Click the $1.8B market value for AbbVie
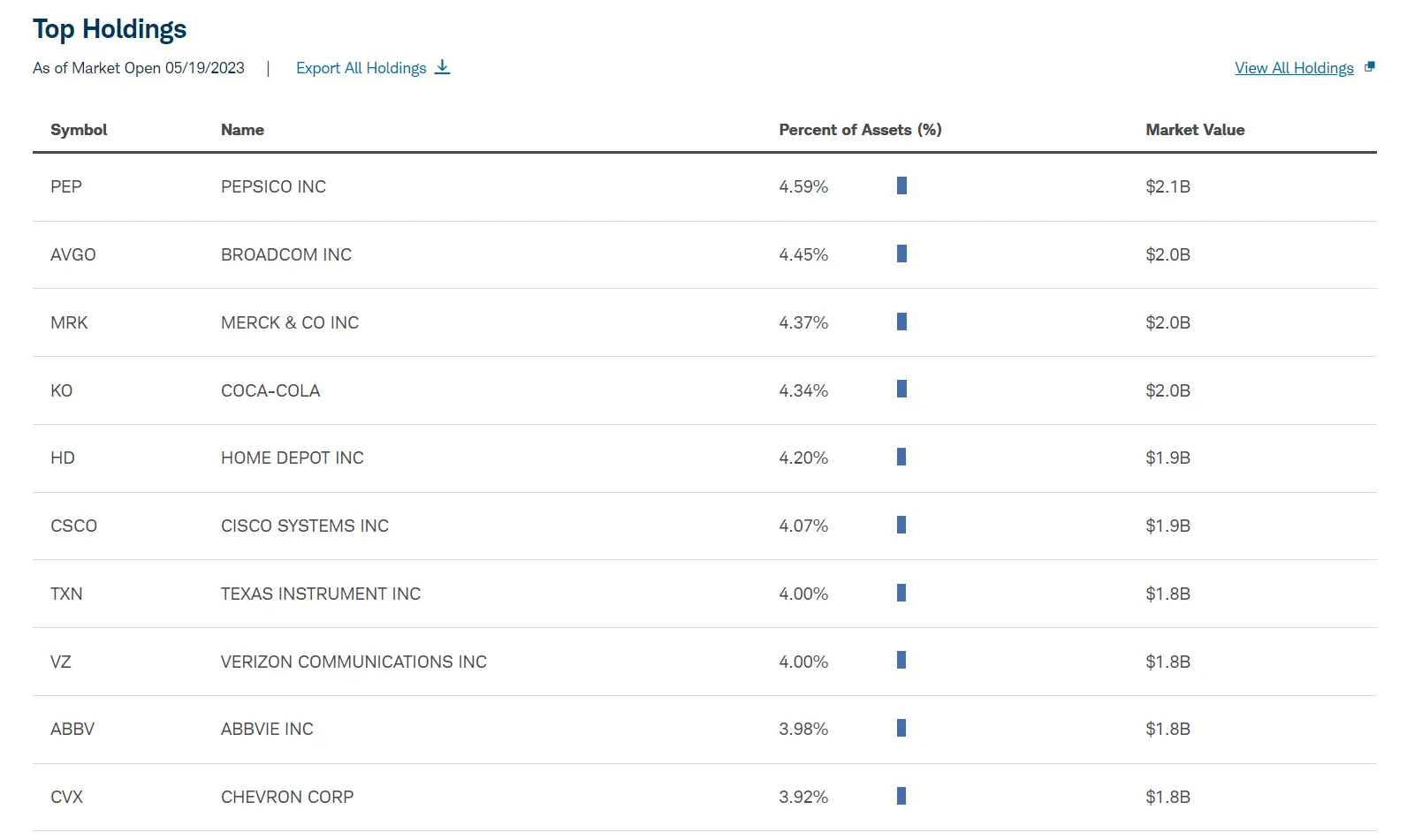This screenshot has width=1407, height=840. pos(1168,729)
